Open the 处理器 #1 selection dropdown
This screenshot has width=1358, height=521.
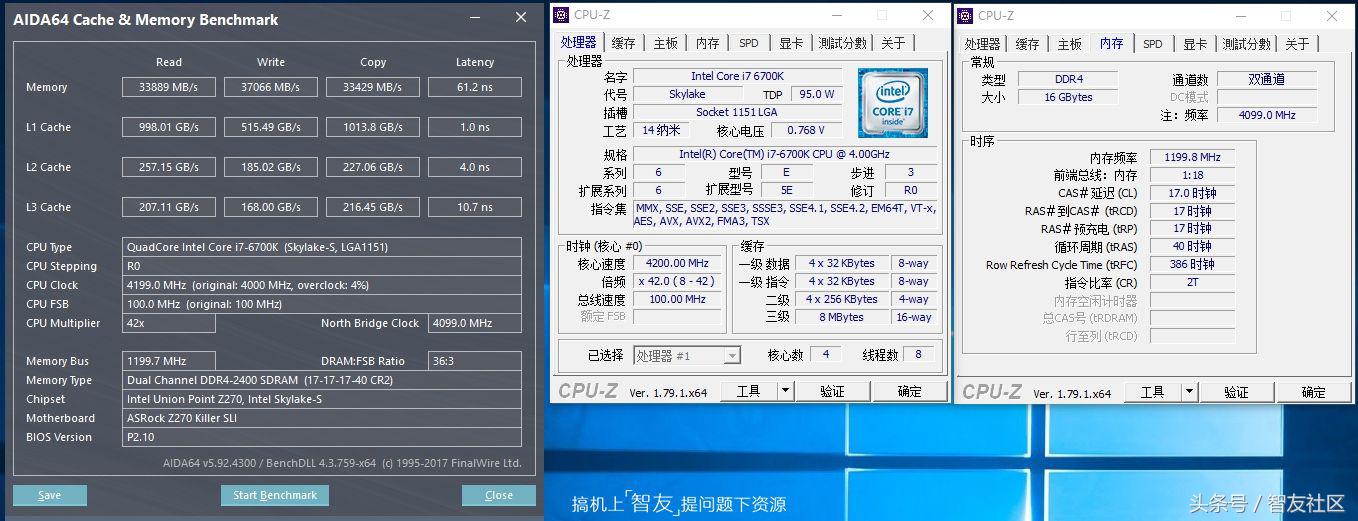(687, 355)
